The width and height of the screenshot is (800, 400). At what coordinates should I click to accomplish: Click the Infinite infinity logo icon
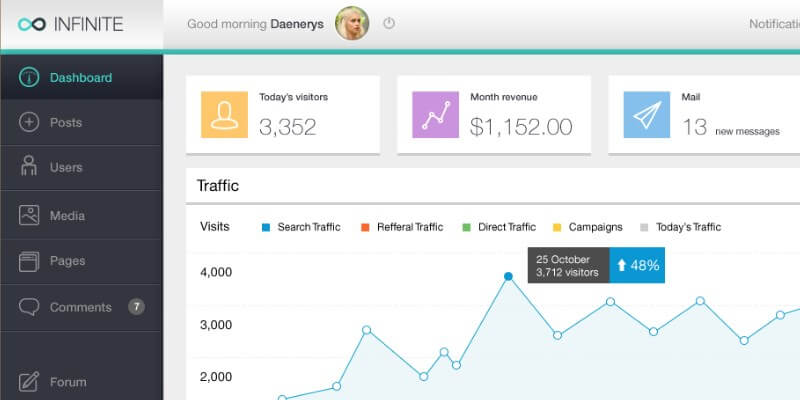pos(32,24)
